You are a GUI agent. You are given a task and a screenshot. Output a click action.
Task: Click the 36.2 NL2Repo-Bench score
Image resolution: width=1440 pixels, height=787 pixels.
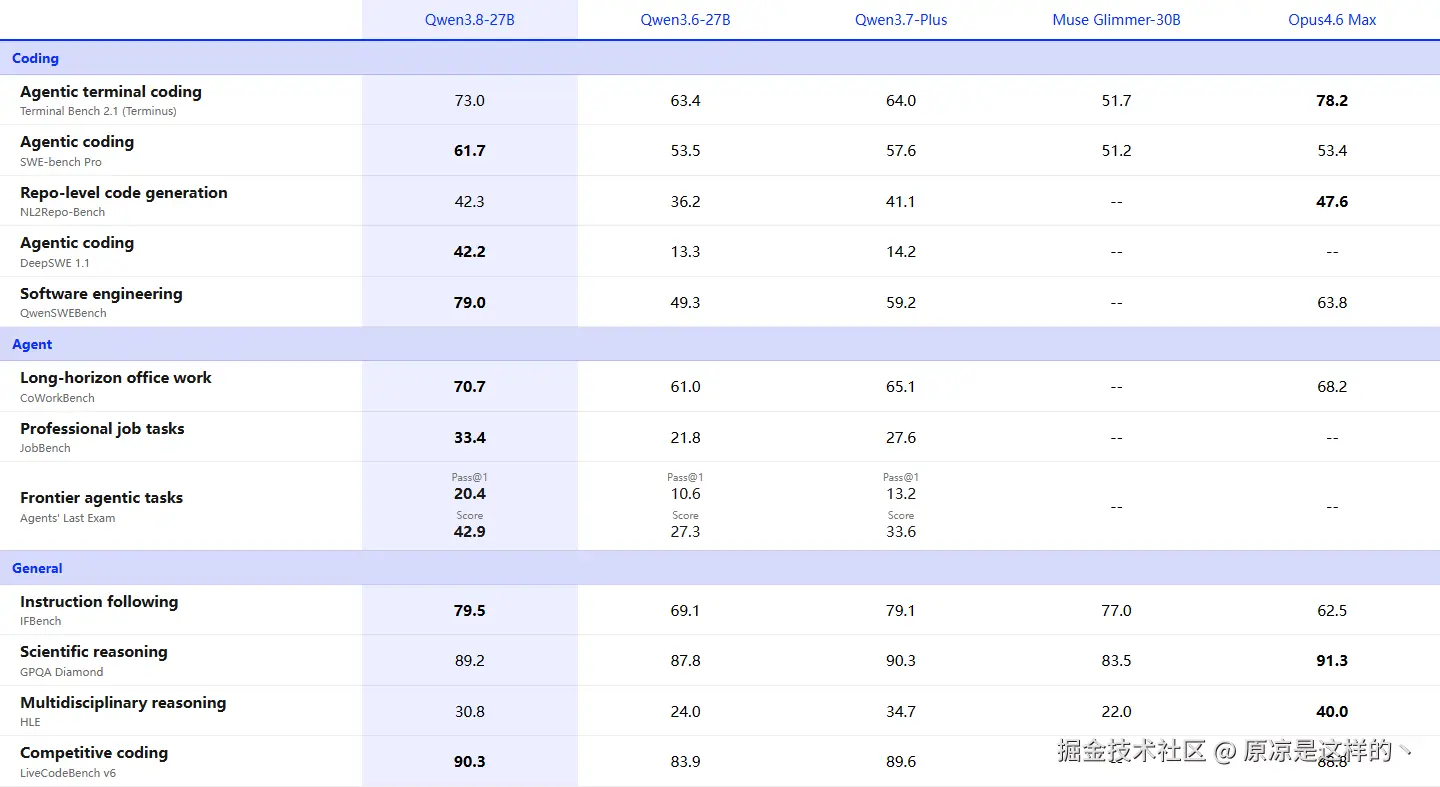(686, 202)
